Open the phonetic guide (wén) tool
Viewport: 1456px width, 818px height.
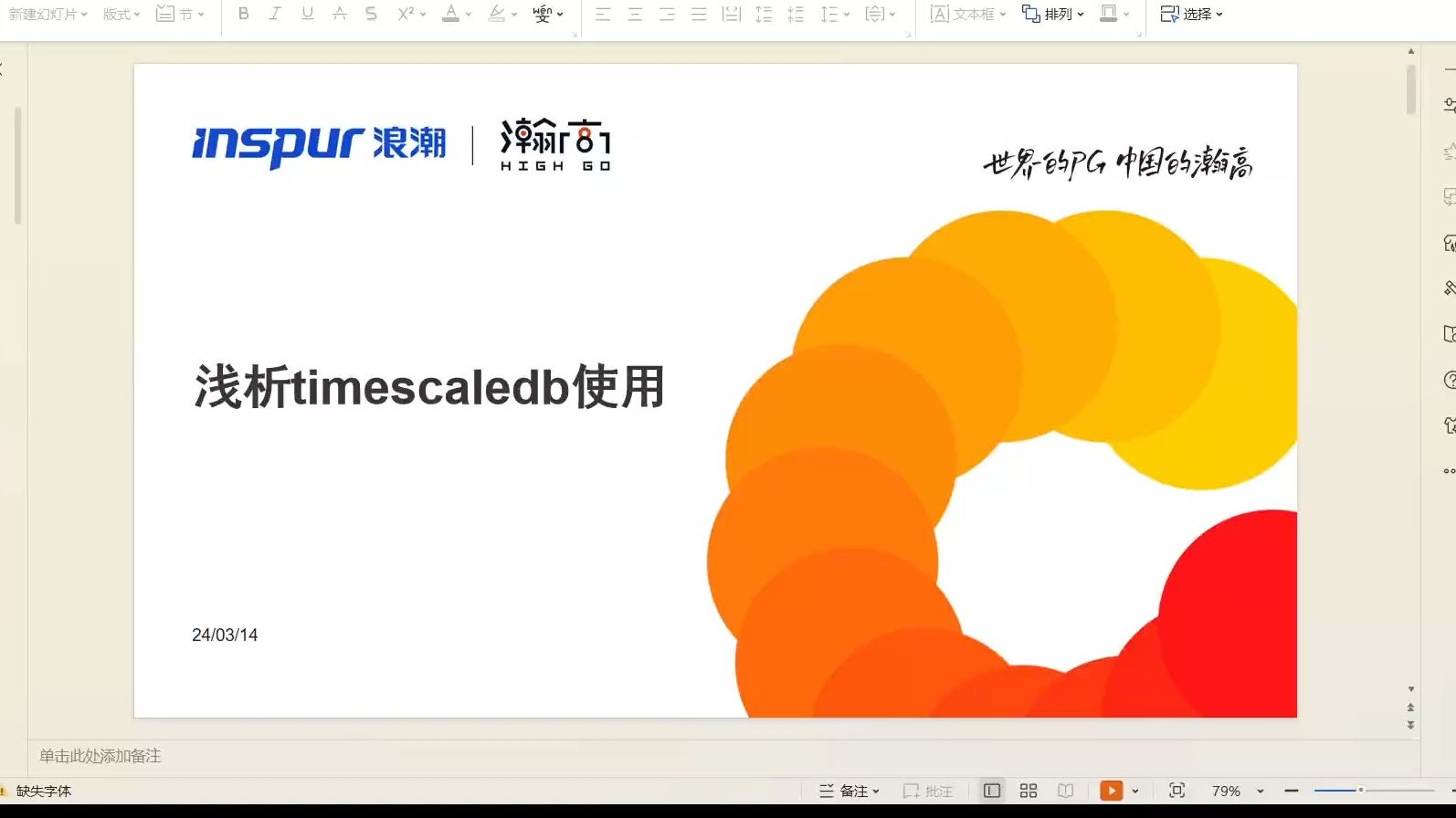(543, 14)
